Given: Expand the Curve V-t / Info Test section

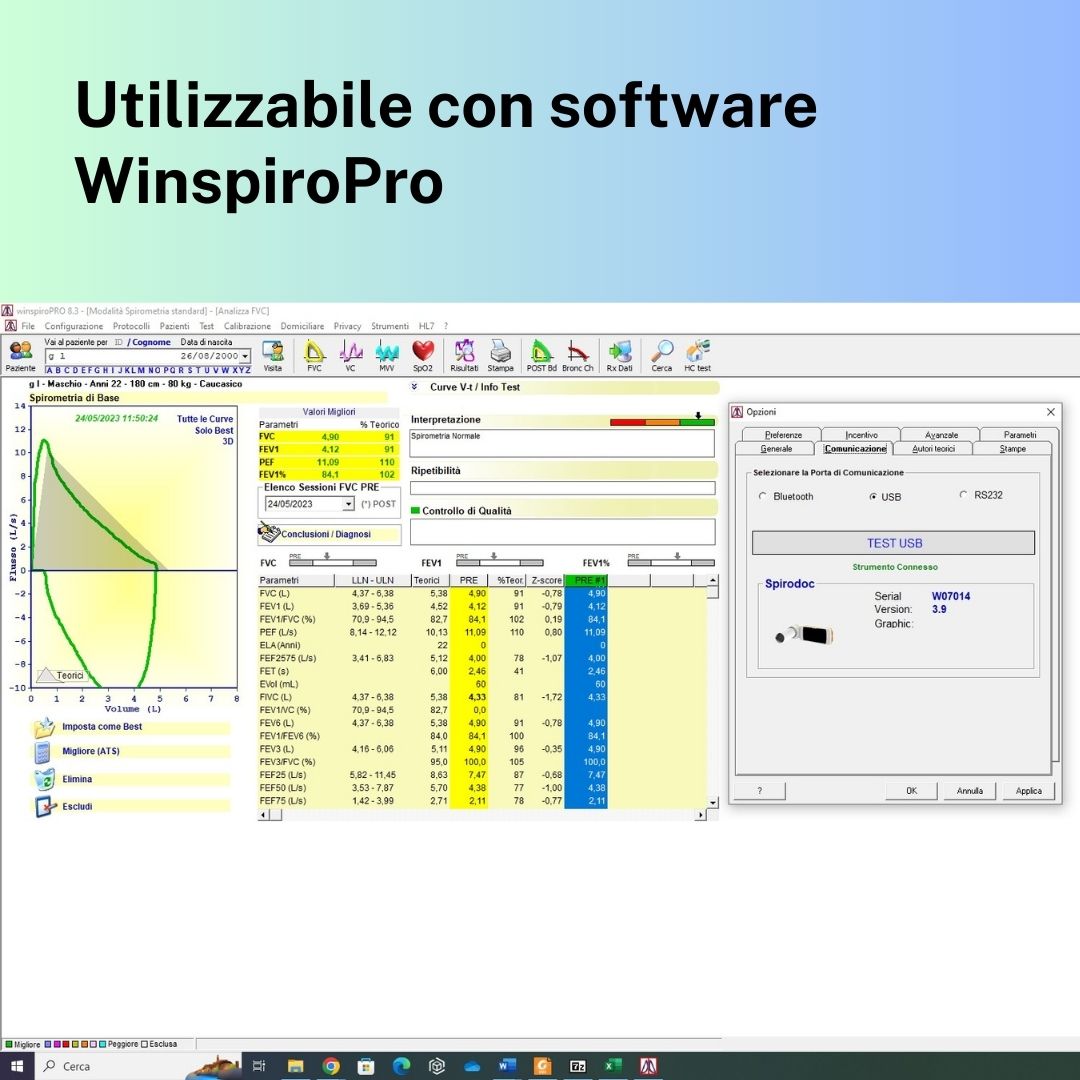Looking at the screenshot, I should click(x=415, y=386).
